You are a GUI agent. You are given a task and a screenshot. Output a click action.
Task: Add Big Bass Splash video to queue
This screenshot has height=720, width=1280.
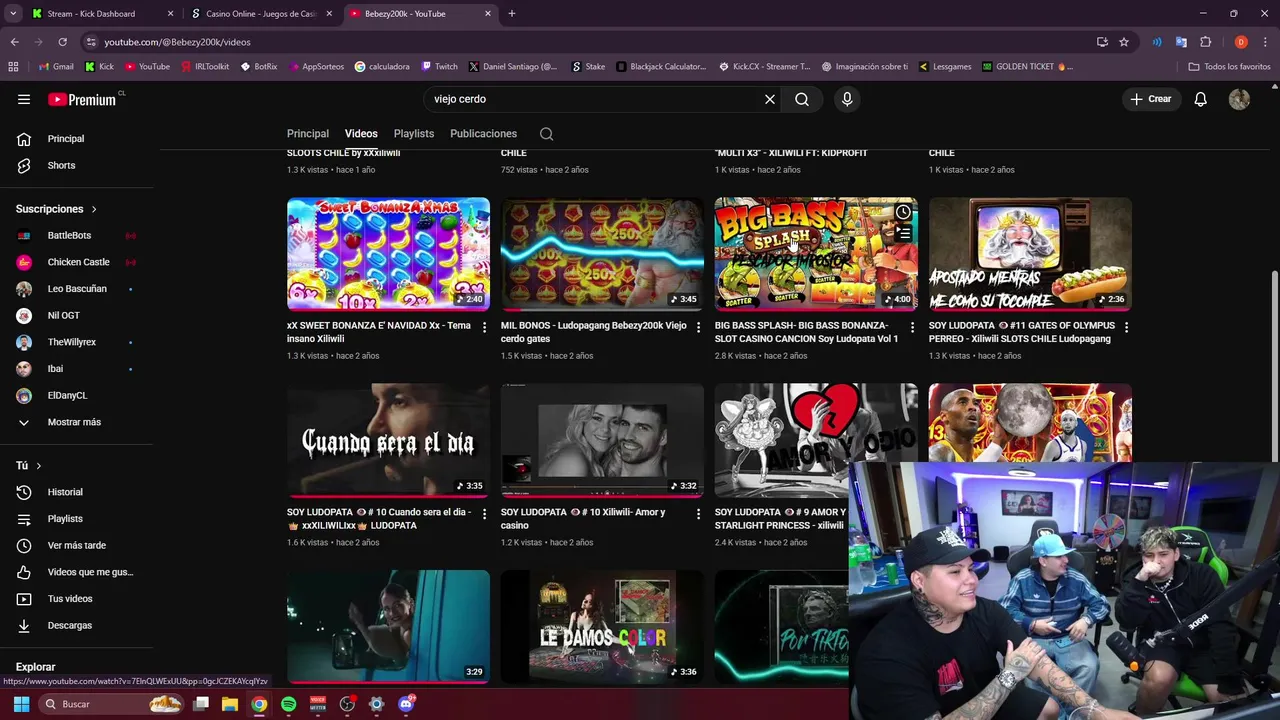point(903,234)
